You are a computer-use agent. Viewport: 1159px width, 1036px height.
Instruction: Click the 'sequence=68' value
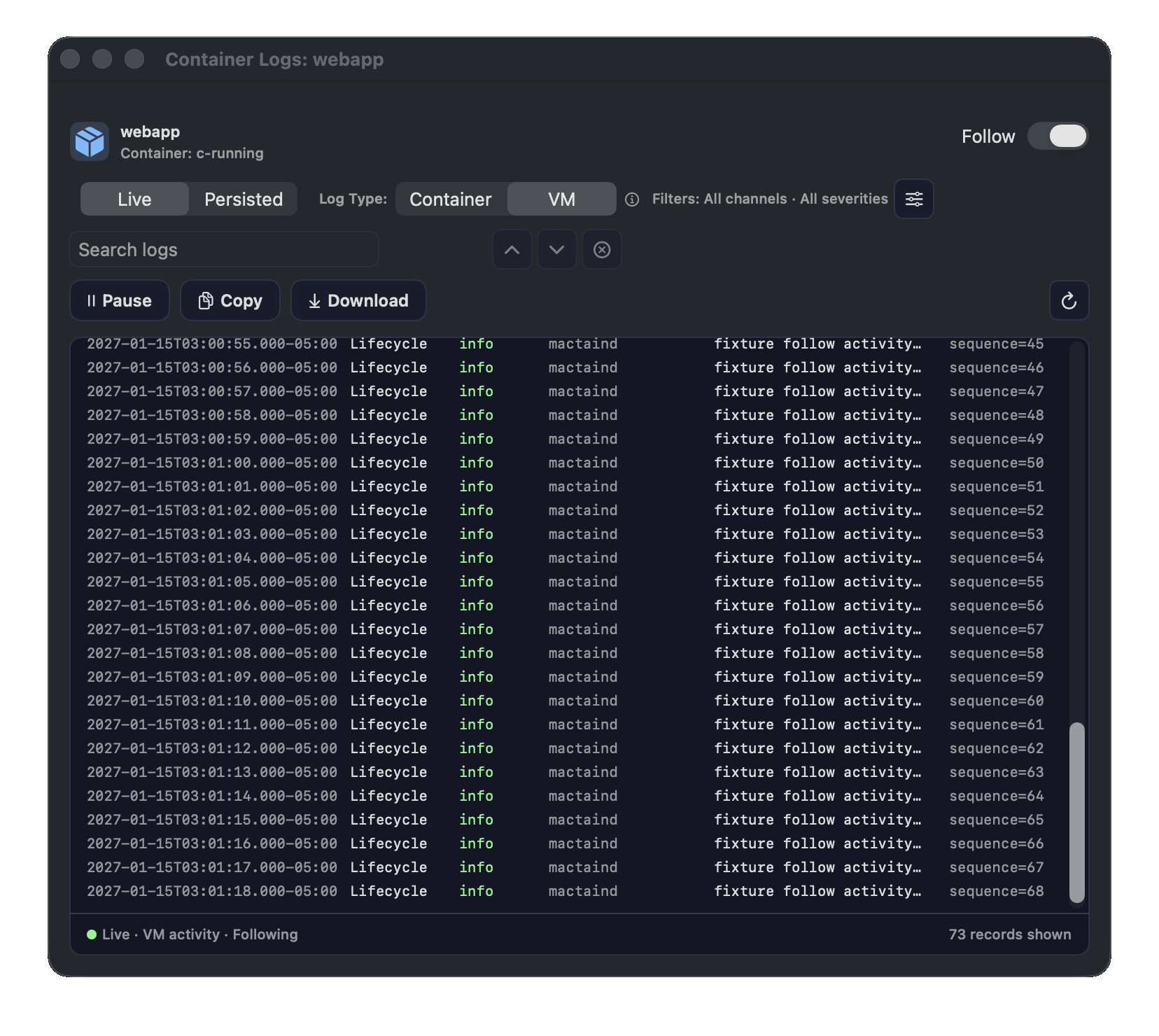[997, 891]
